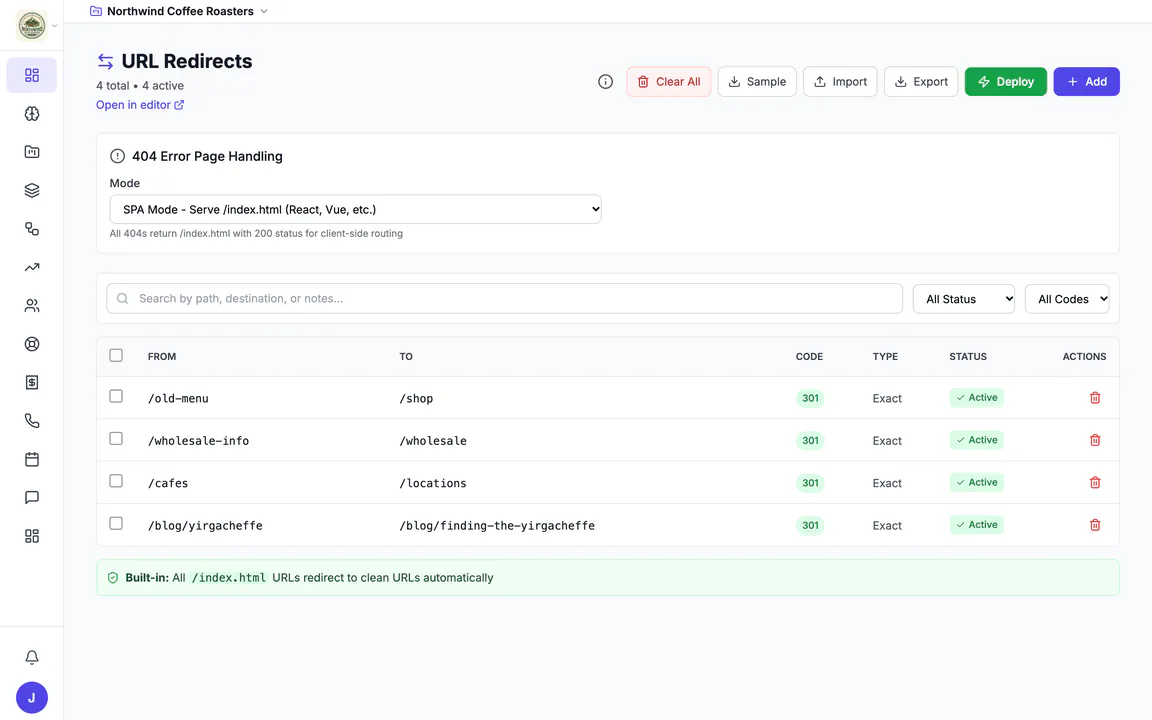Click the green Deploy button
The image size is (1152, 720).
click(x=1006, y=82)
